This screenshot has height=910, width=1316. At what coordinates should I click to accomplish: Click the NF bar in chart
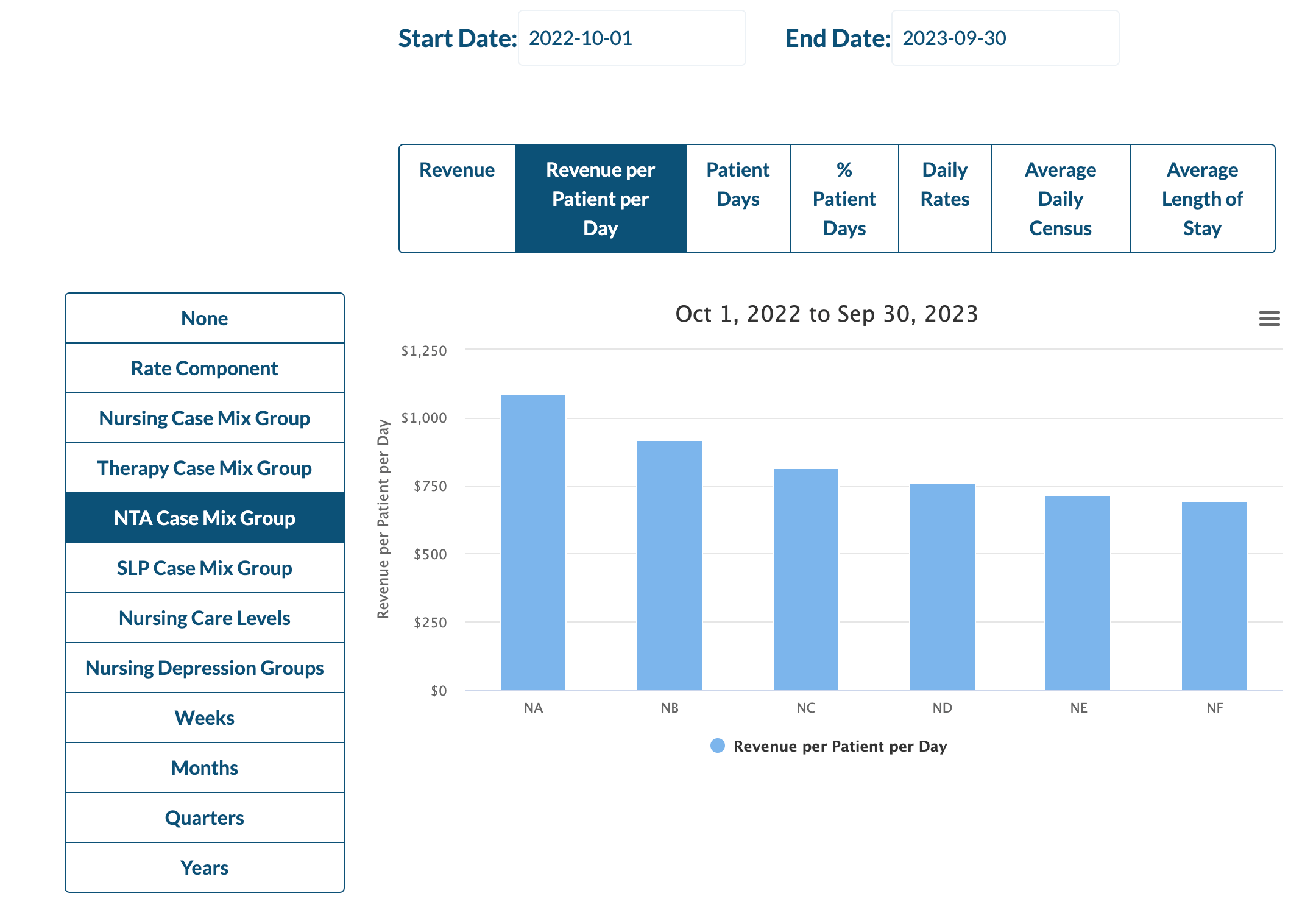tap(1214, 596)
